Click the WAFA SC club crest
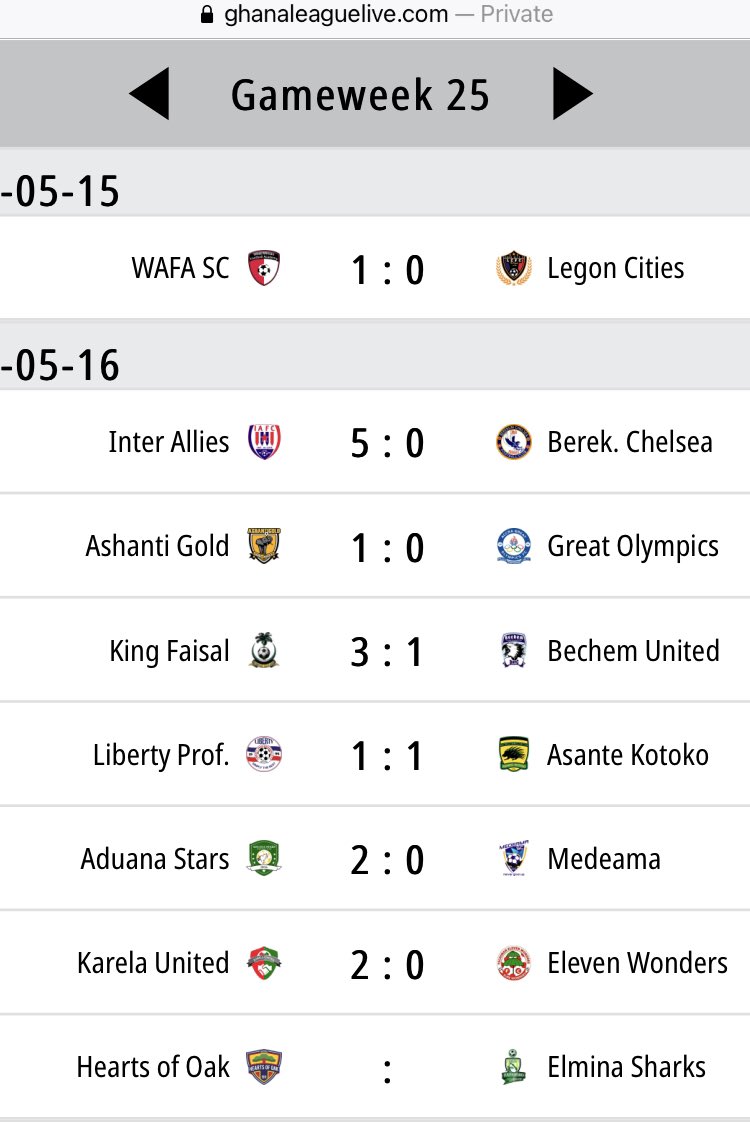The image size is (750, 1122). (x=264, y=268)
